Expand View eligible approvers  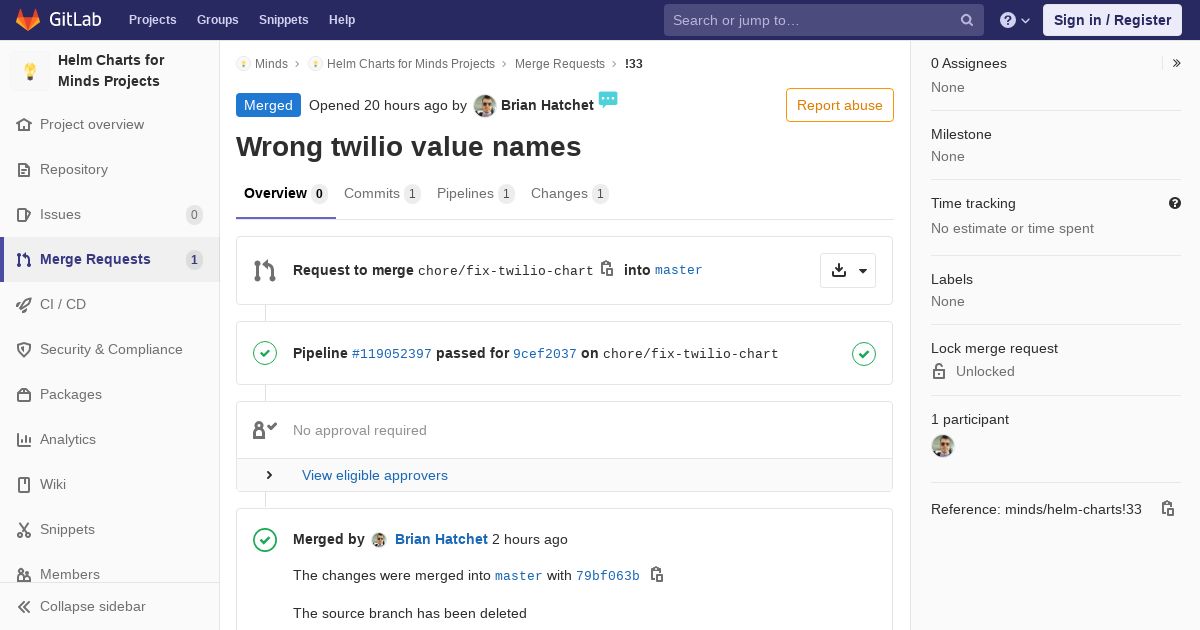click(269, 475)
